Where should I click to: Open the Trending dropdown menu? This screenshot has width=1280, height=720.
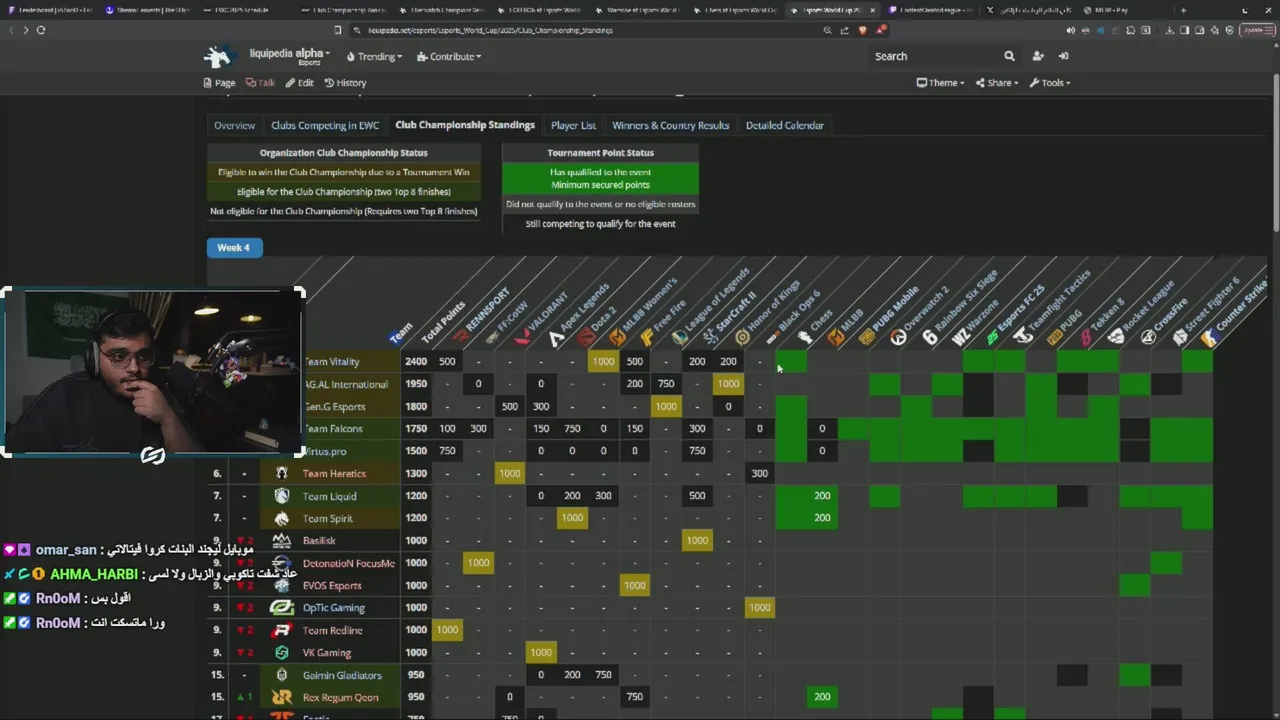click(x=375, y=57)
